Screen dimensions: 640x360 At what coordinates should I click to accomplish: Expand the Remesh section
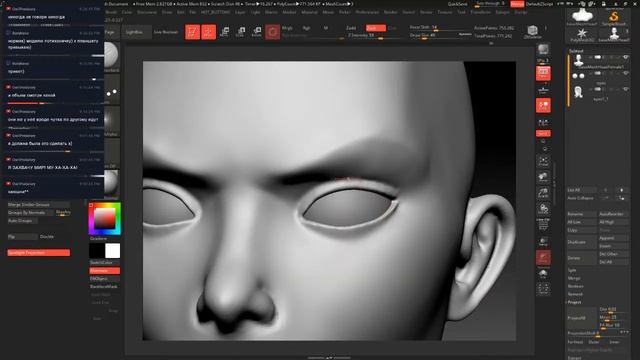point(575,294)
